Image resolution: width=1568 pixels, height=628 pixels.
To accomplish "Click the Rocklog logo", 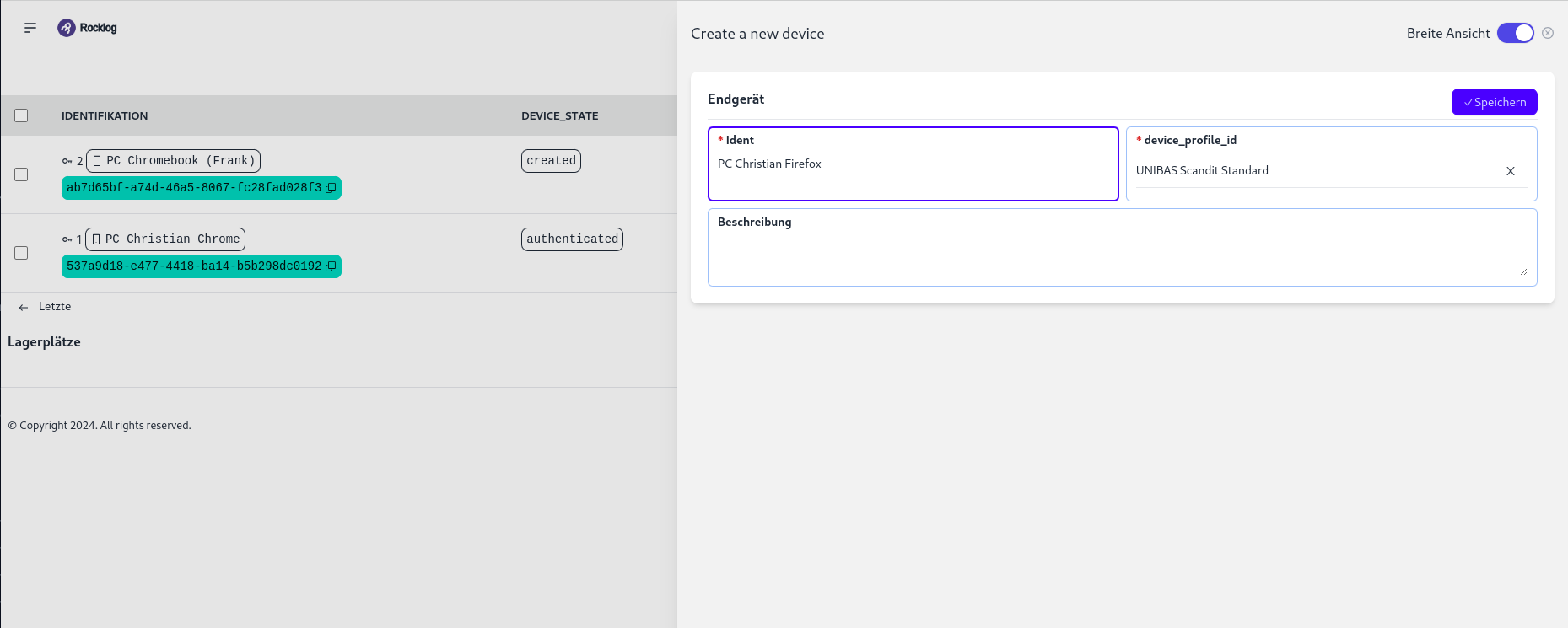I will [88, 28].
